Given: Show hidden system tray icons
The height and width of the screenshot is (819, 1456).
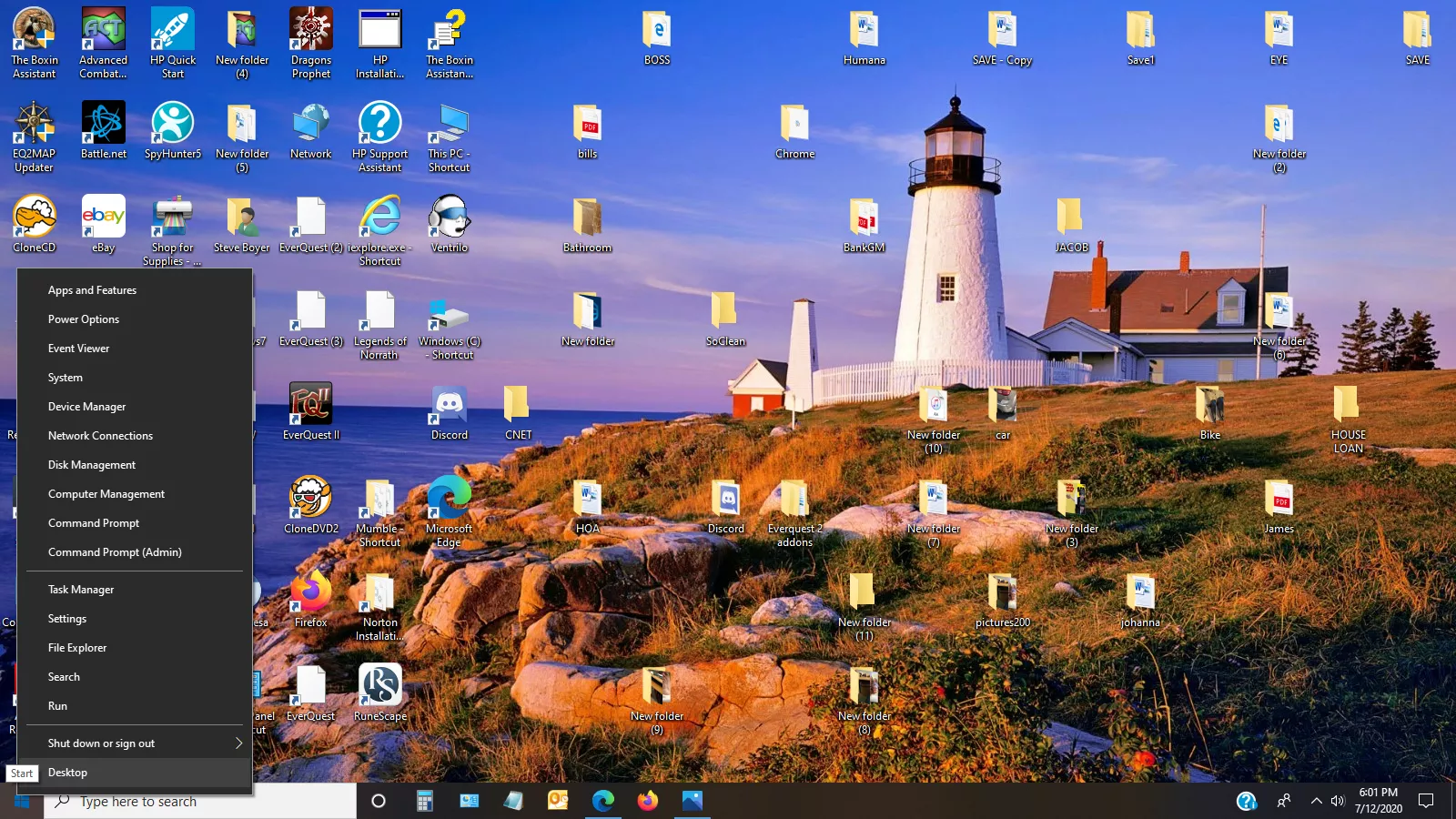Looking at the screenshot, I should point(1316,801).
